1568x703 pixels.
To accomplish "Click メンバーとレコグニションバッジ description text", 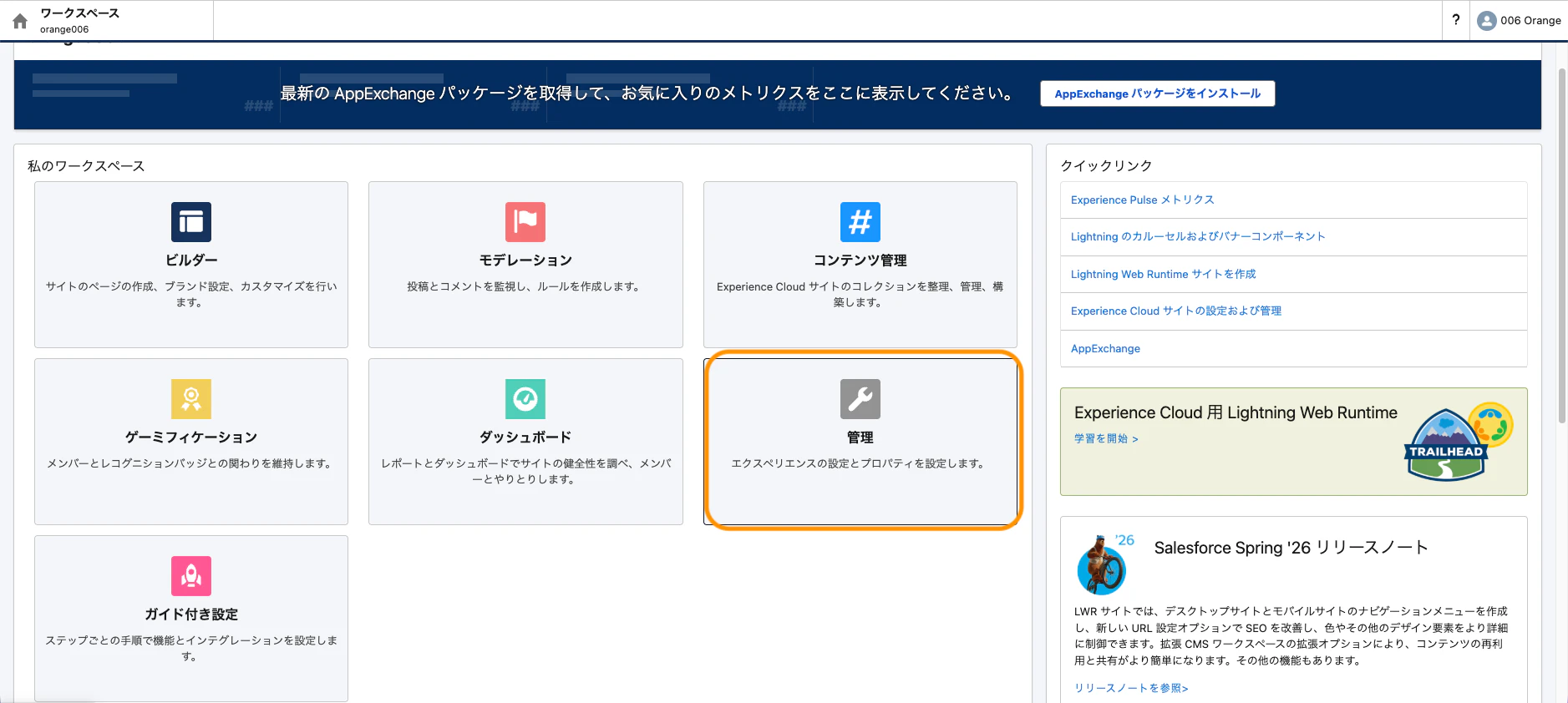I will tap(191, 463).
